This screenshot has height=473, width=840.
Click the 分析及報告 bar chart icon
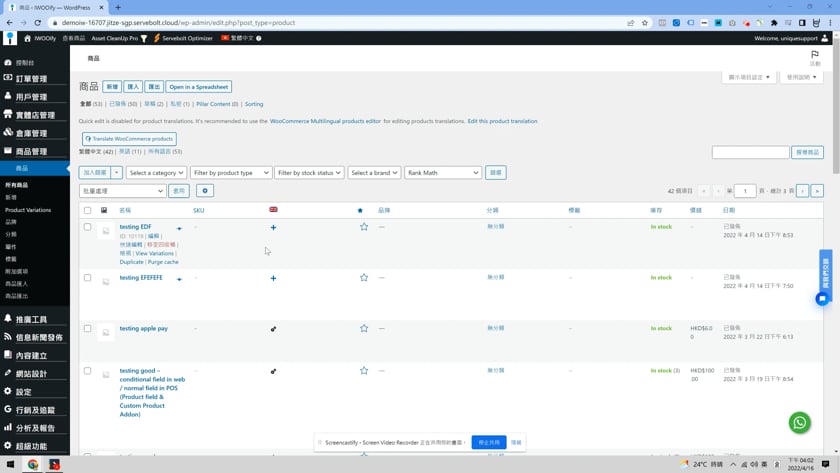(8, 427)
